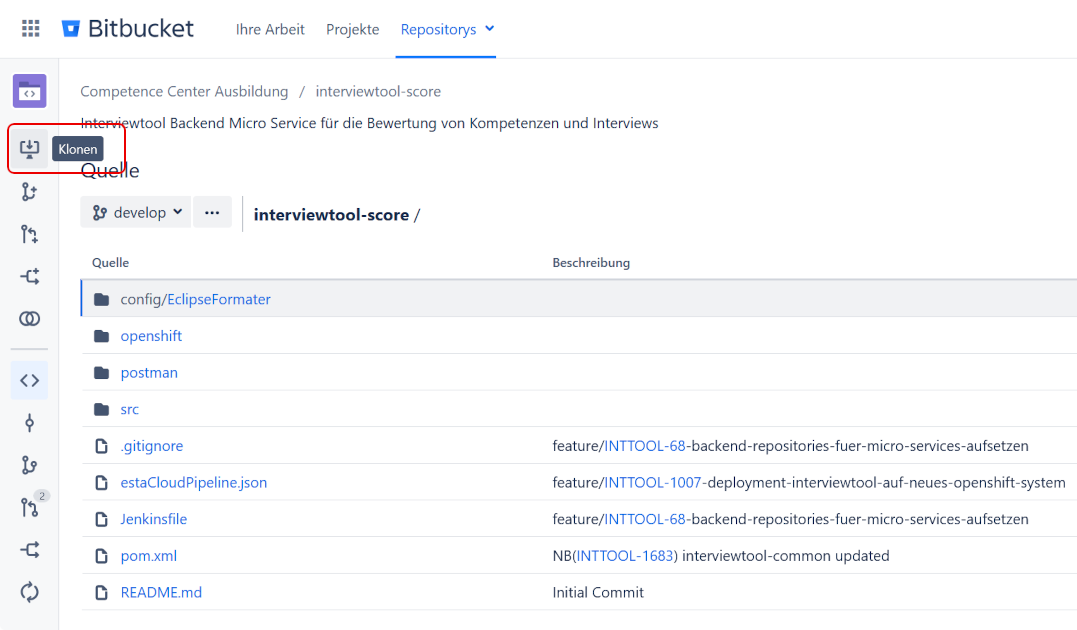Click the Bitbucket logo
The height and width of the screenshot is (630, 1077).
pyautogui.click(x=128, y=28)
